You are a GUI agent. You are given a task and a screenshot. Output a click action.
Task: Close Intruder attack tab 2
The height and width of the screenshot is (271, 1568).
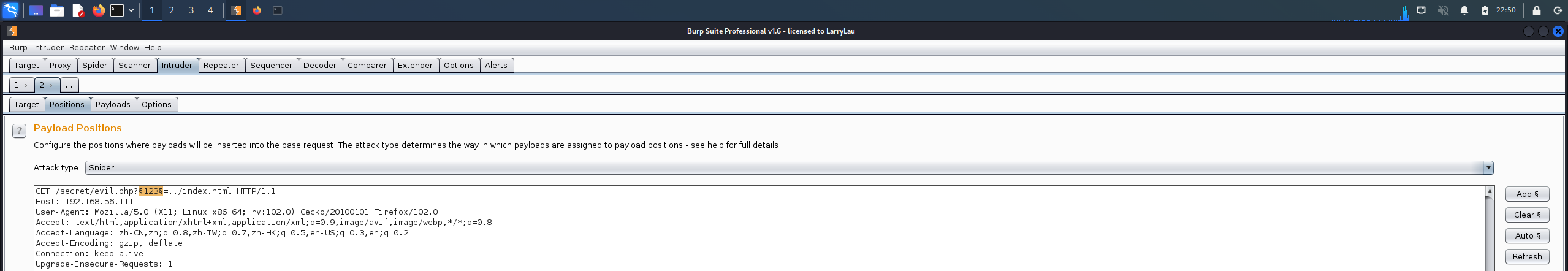click(x=51, y=86)
